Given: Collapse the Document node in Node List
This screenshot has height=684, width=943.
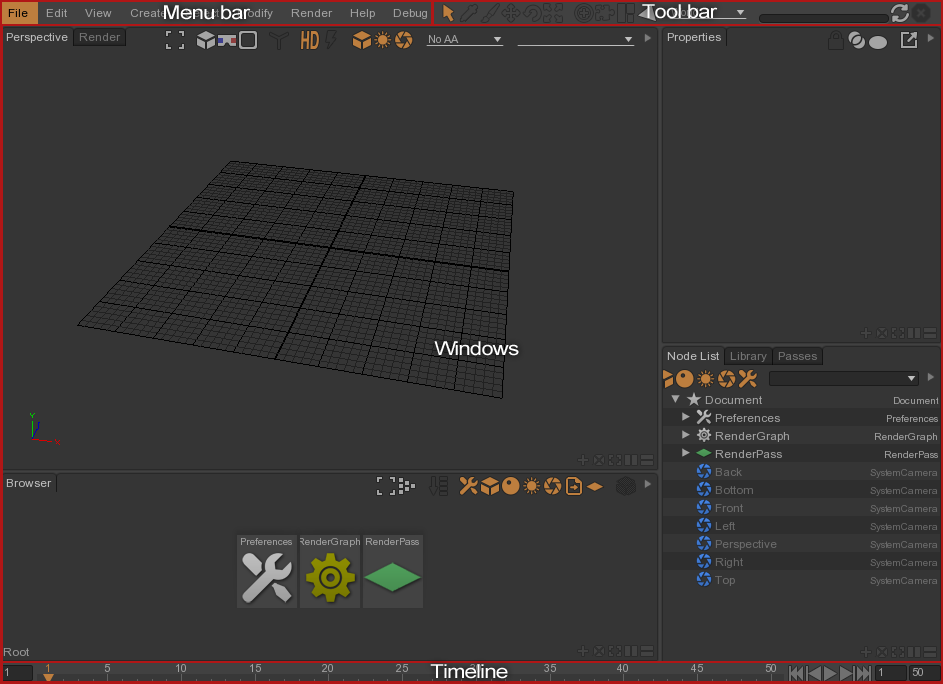Looking at the screenshot, I should tap(676, 400).
